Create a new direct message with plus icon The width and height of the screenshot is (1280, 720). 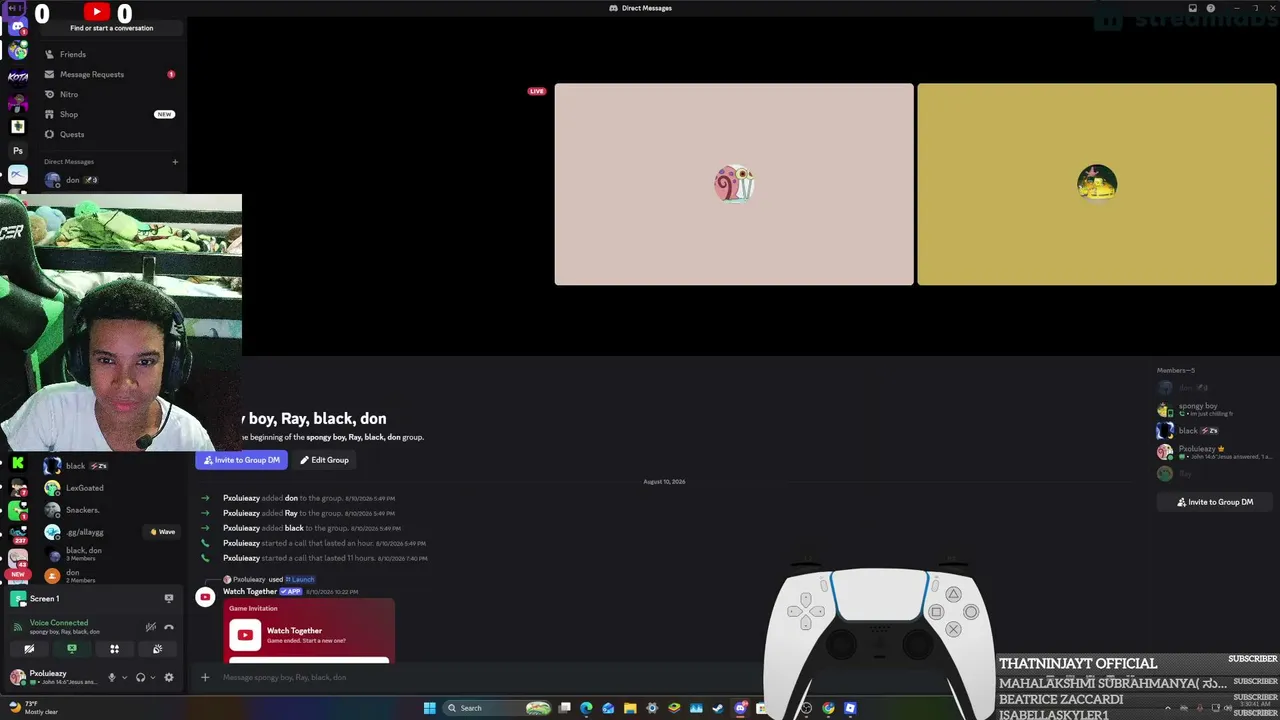pyautogui.click(x=175, y=162)
